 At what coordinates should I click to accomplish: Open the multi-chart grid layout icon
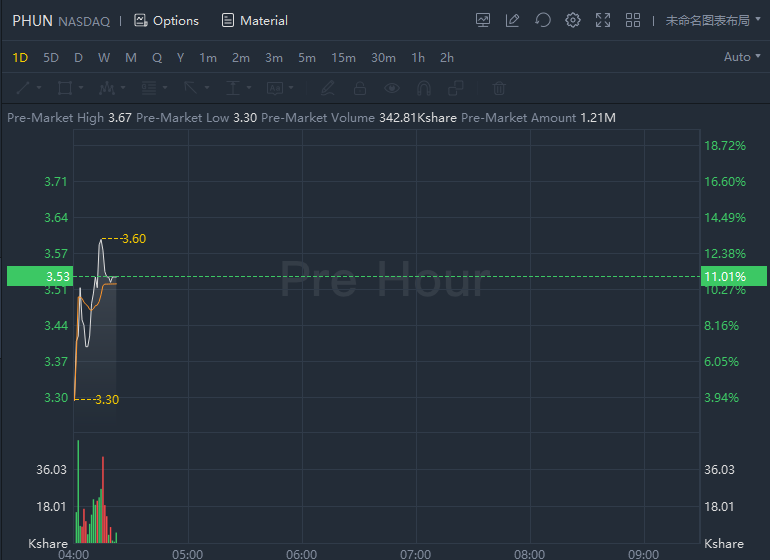point(632,21)
